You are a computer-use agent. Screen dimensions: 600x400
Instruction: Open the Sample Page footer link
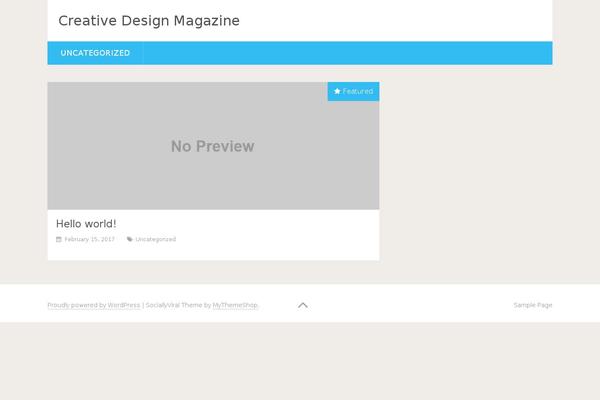coord(533,305)
